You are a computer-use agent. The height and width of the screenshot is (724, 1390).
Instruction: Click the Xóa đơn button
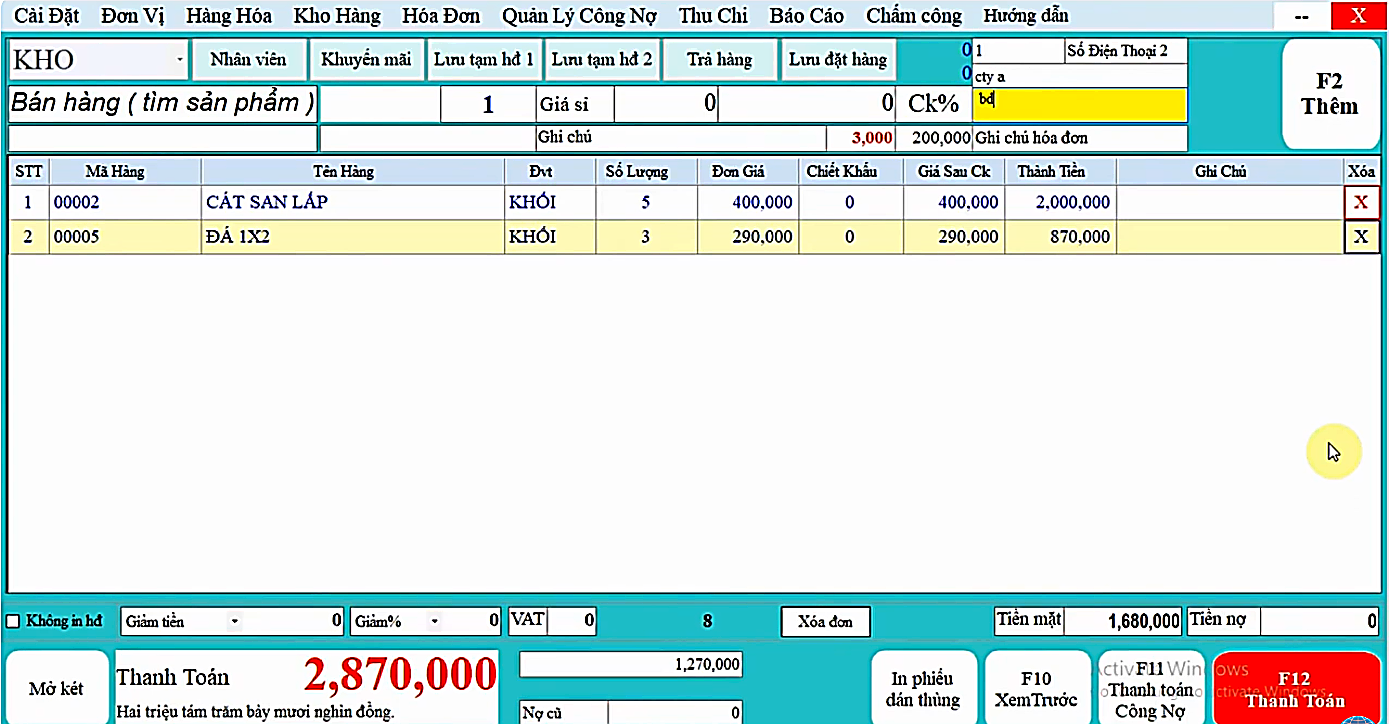(x=825, y=622)
